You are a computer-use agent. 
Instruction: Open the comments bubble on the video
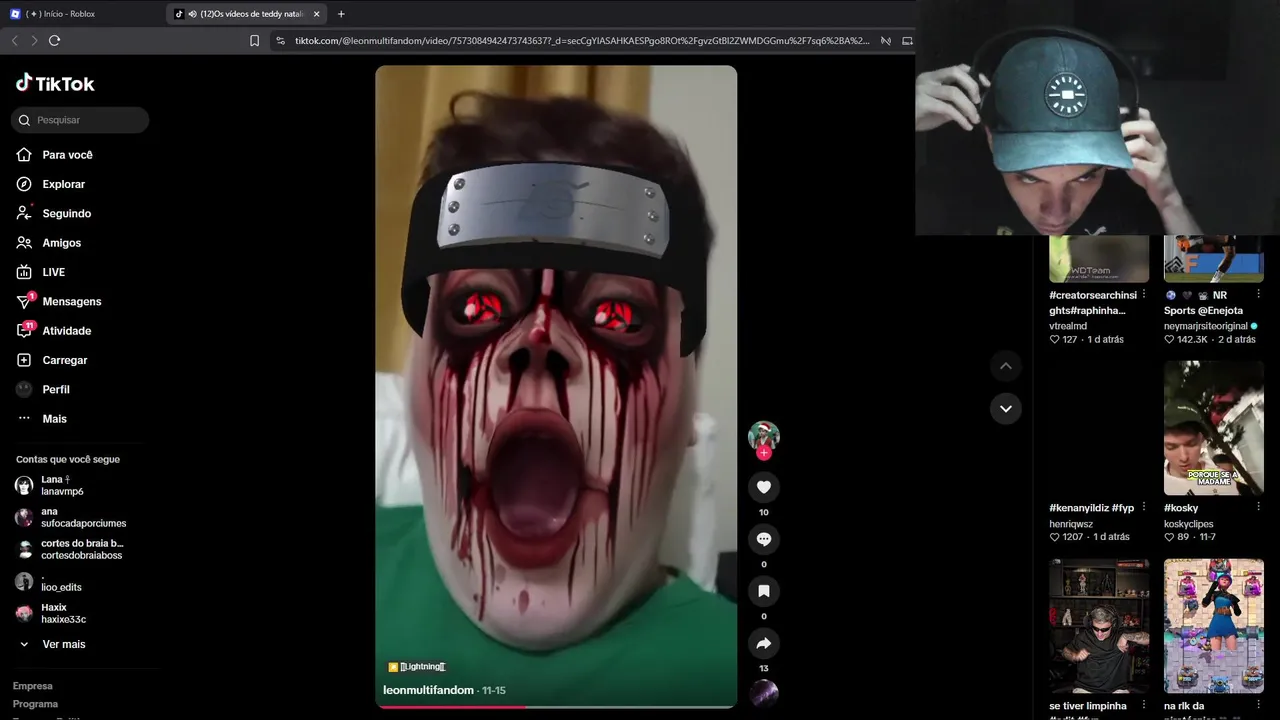(x=764, y=539)
